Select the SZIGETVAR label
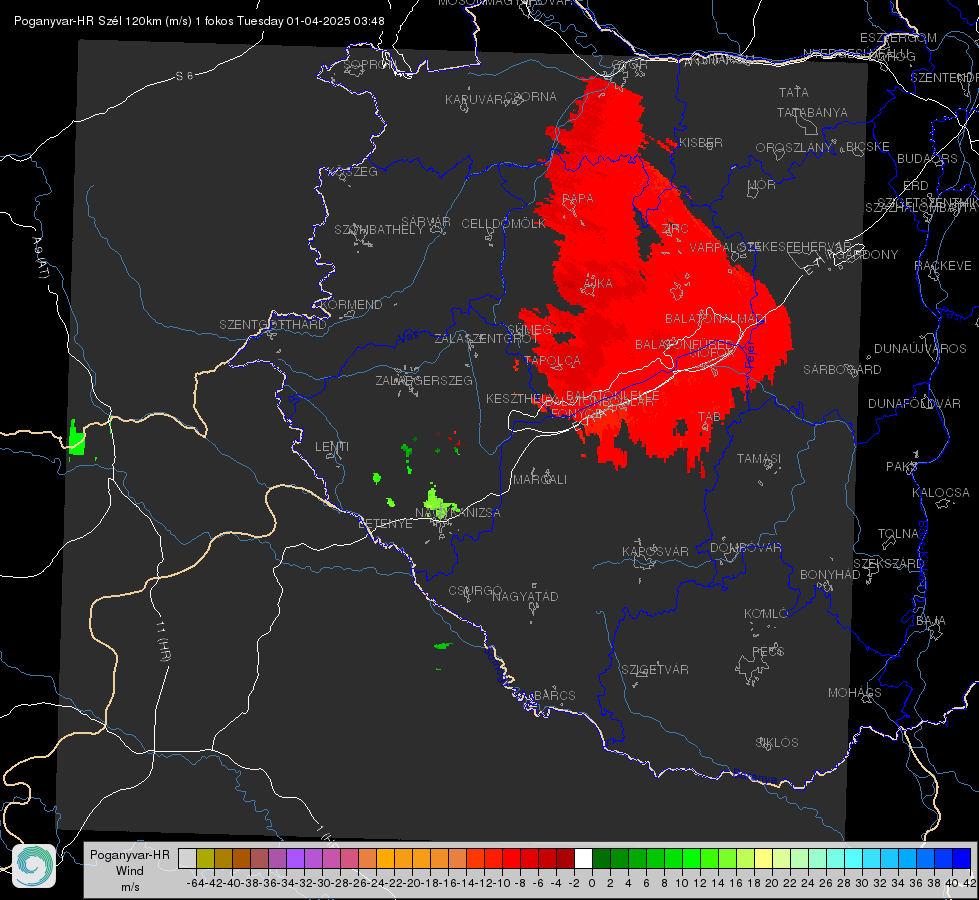The image size is (979, 900). (655, 669)
